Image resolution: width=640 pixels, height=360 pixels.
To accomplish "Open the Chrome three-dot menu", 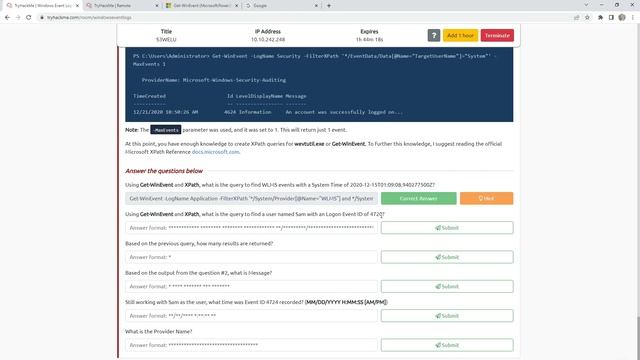I will point(633,18).
